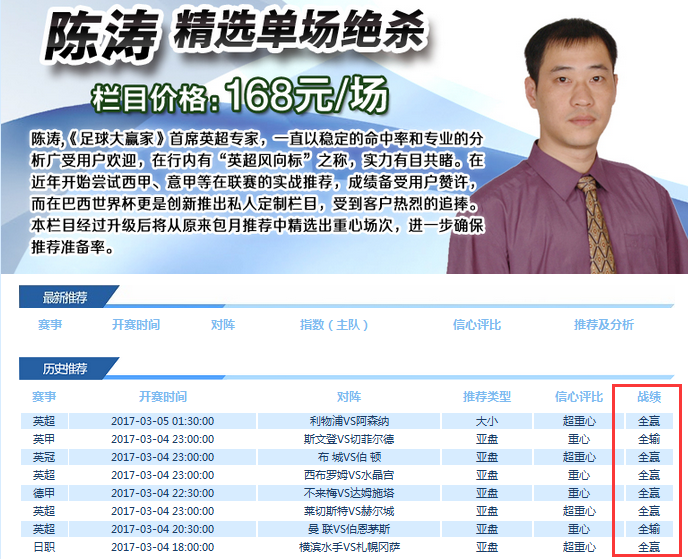Click the 2017-03-04 20:30:00 time cell
The width and height of the screenshot is (688, 559).
(x=162, y=529)
